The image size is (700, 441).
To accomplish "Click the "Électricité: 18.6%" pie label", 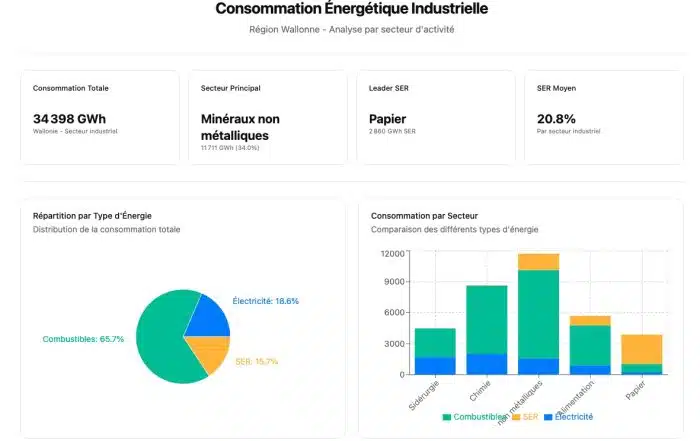I will point(265,301).
